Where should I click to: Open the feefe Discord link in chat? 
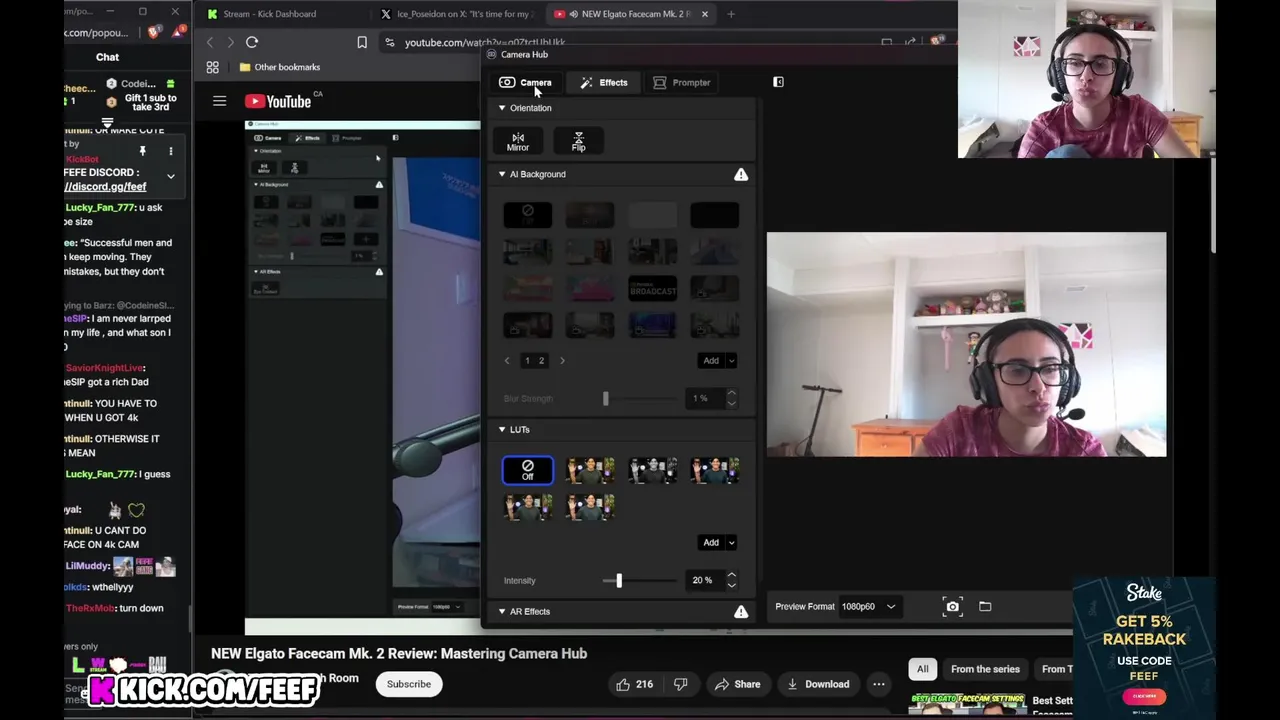pyautogui.click(x=106, y=187)
